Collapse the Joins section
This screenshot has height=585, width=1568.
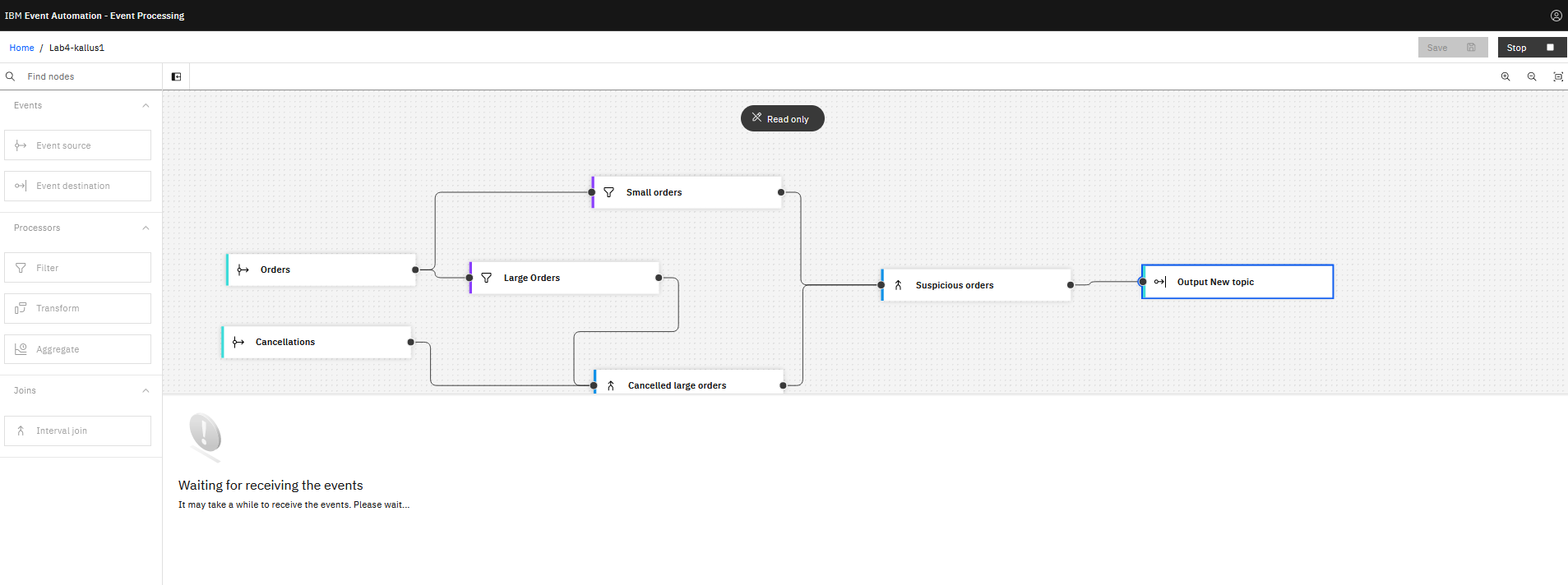146,390
